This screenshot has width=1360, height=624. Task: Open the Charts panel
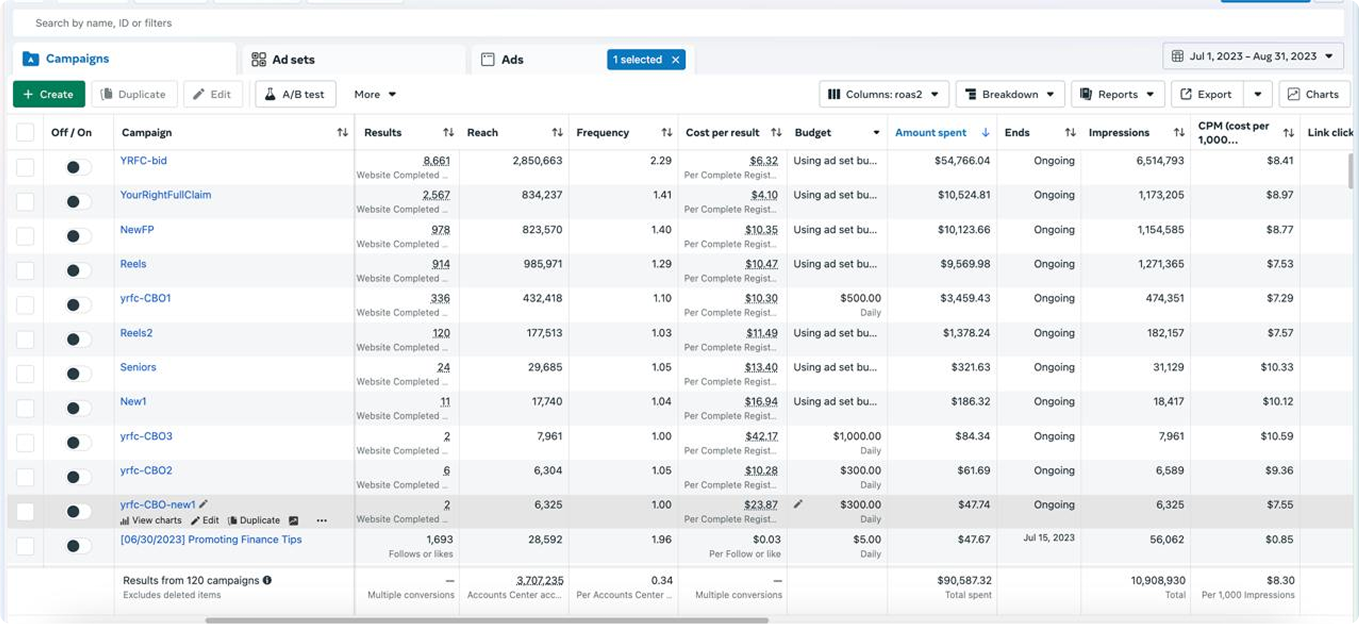[1314, 94]
